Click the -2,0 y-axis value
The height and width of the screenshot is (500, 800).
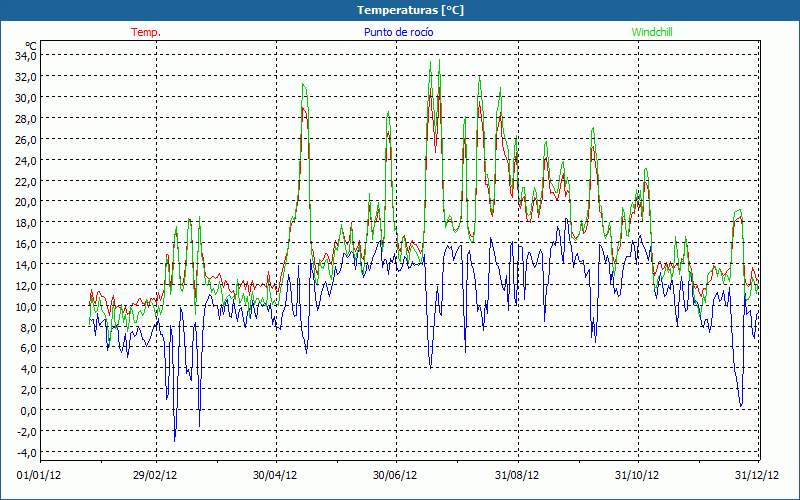(26, 431)
